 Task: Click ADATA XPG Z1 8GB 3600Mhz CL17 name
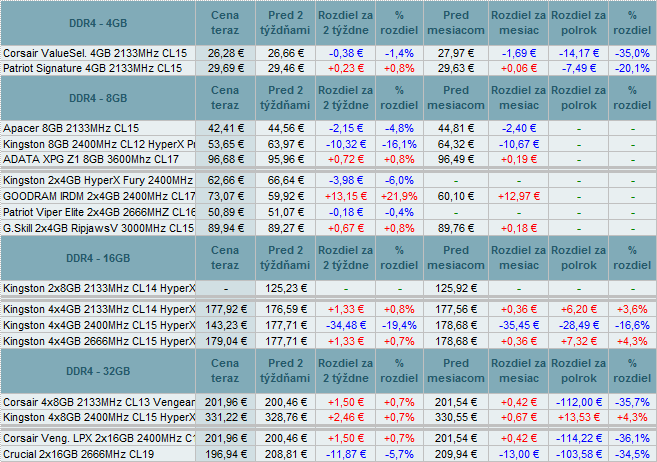pyautogui.click(x=91, y=159)
